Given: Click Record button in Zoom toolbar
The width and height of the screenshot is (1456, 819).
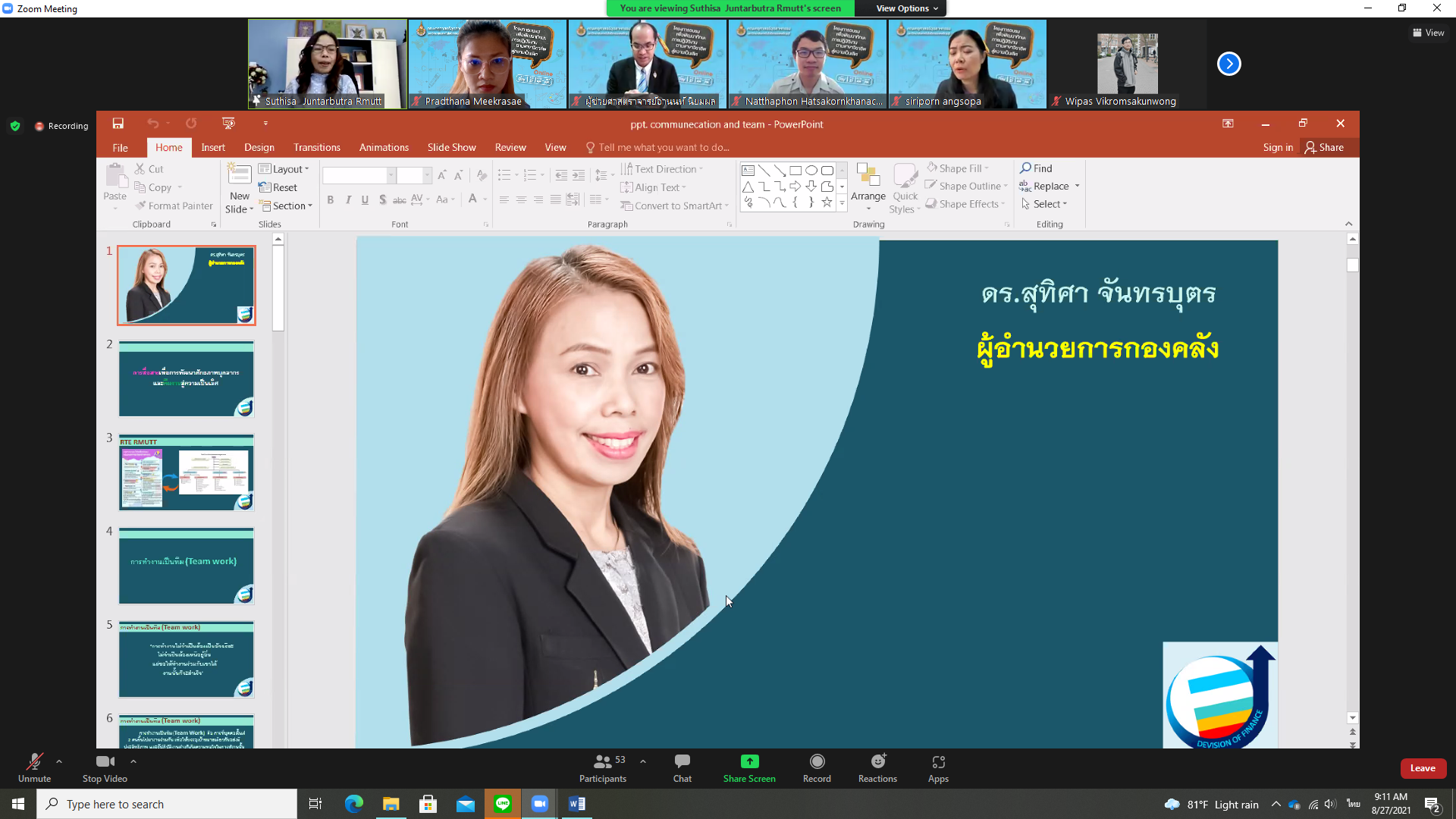Looking at the screenshot, I should (x=817, y=768).
